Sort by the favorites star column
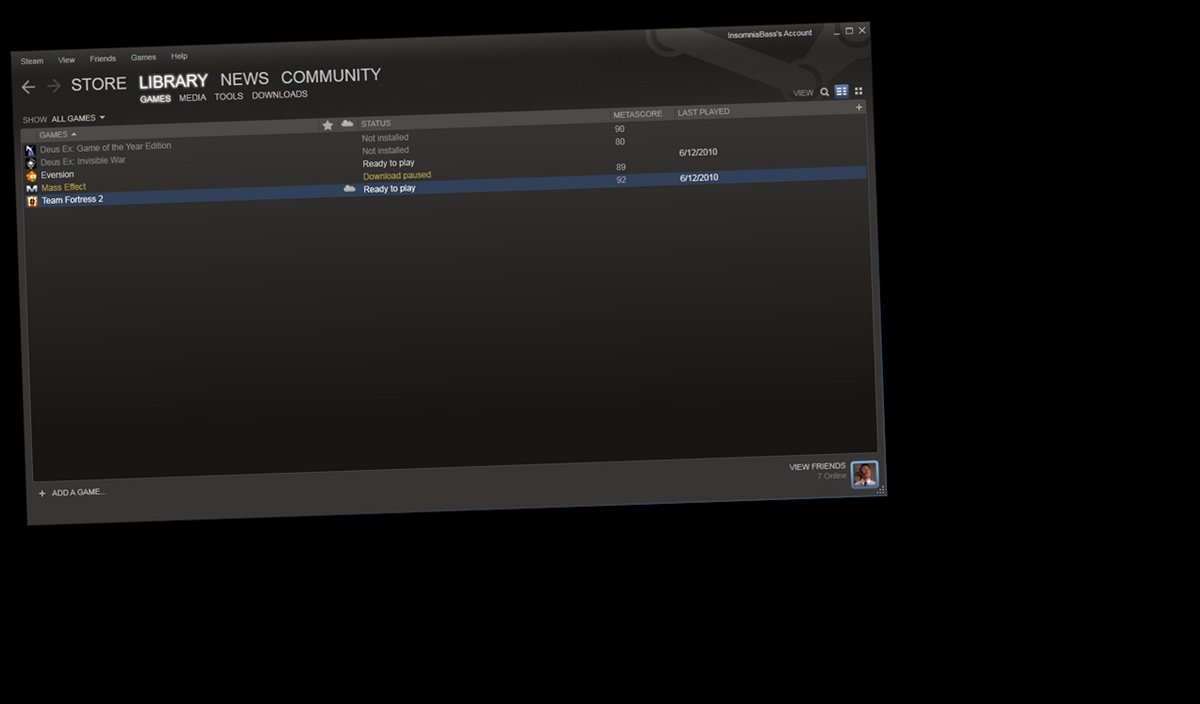This screenshot has width=1200, height=704. (x=327, y=125)
